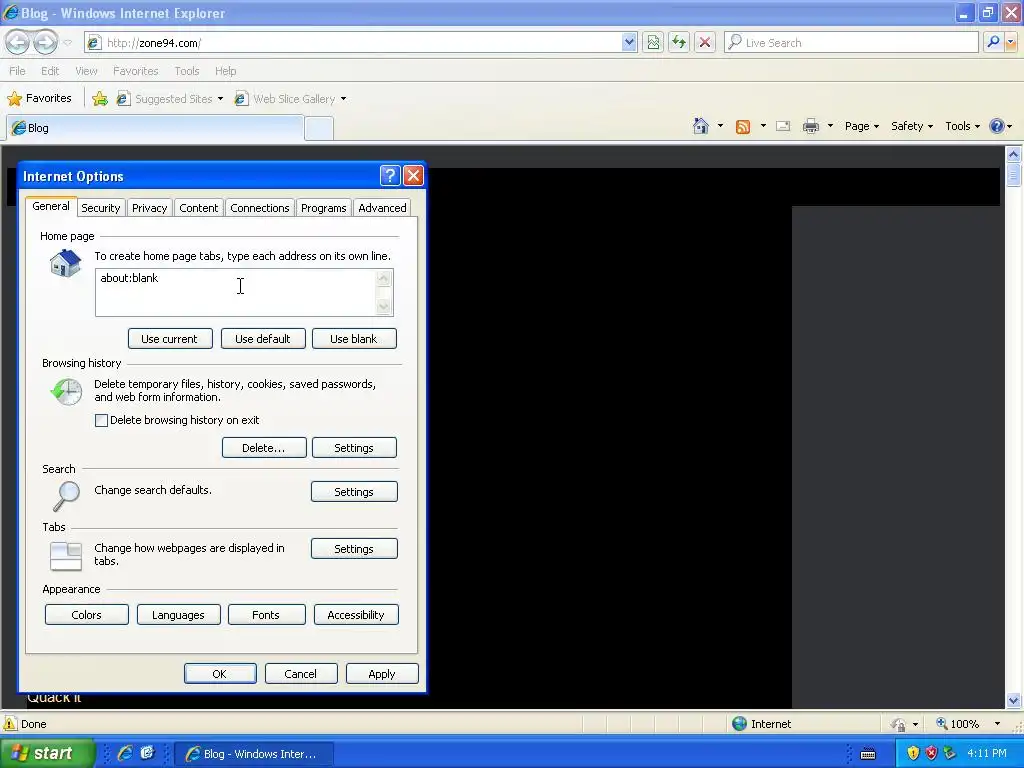This screenshot has width=1024, height=768.
Task: Click the Fonts button
Action: coord(266,615)
